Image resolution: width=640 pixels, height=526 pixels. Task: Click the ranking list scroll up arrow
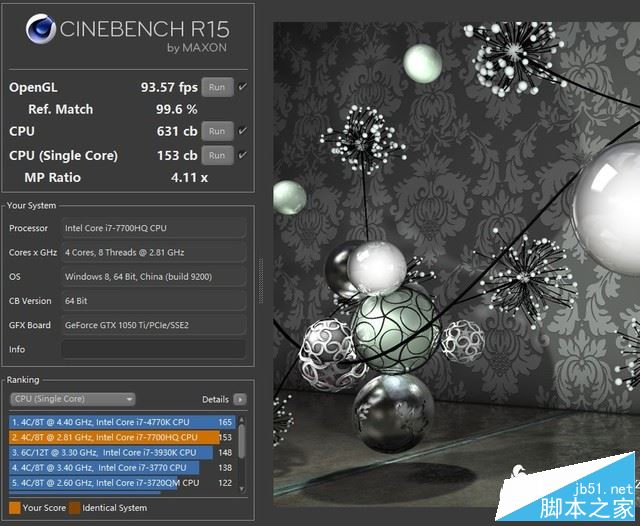(241, 419)
